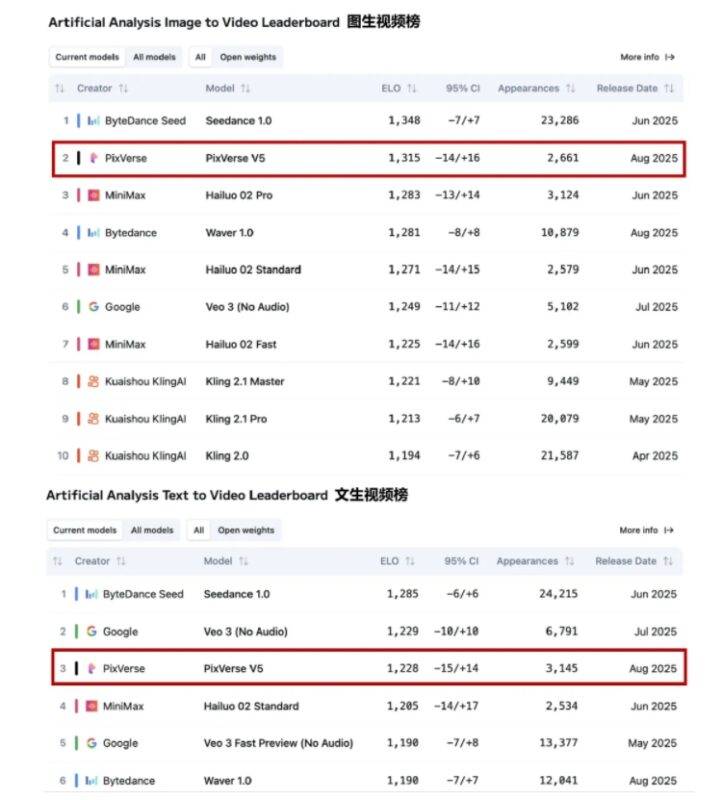The width and height of the screenshot is (722, 800).
Task: Click Waver 1.0 in Image to Video table
Action: 229,233
